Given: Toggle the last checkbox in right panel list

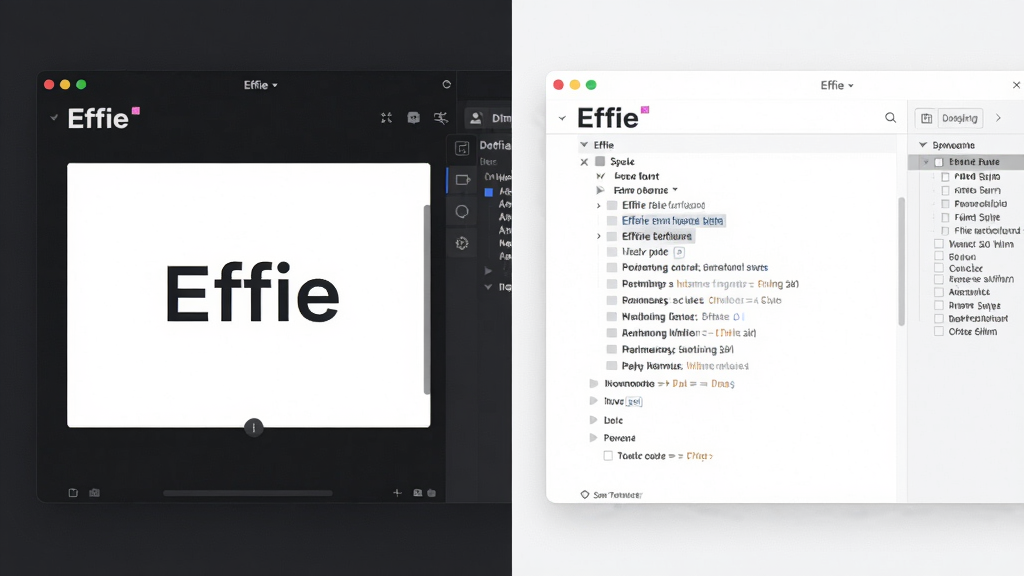Looking at the screenshot, I should point(938,331).
